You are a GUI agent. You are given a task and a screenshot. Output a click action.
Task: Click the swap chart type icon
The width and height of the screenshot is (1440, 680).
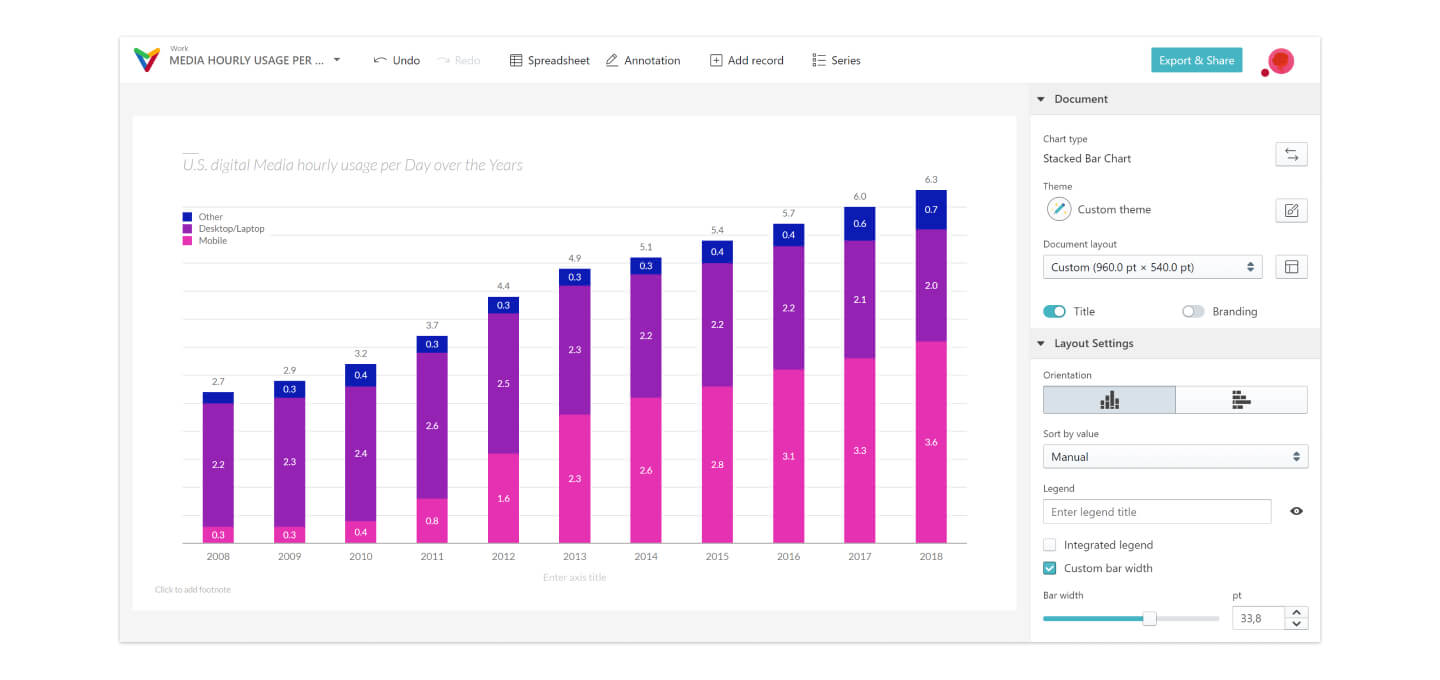[x=1291, y=154]
